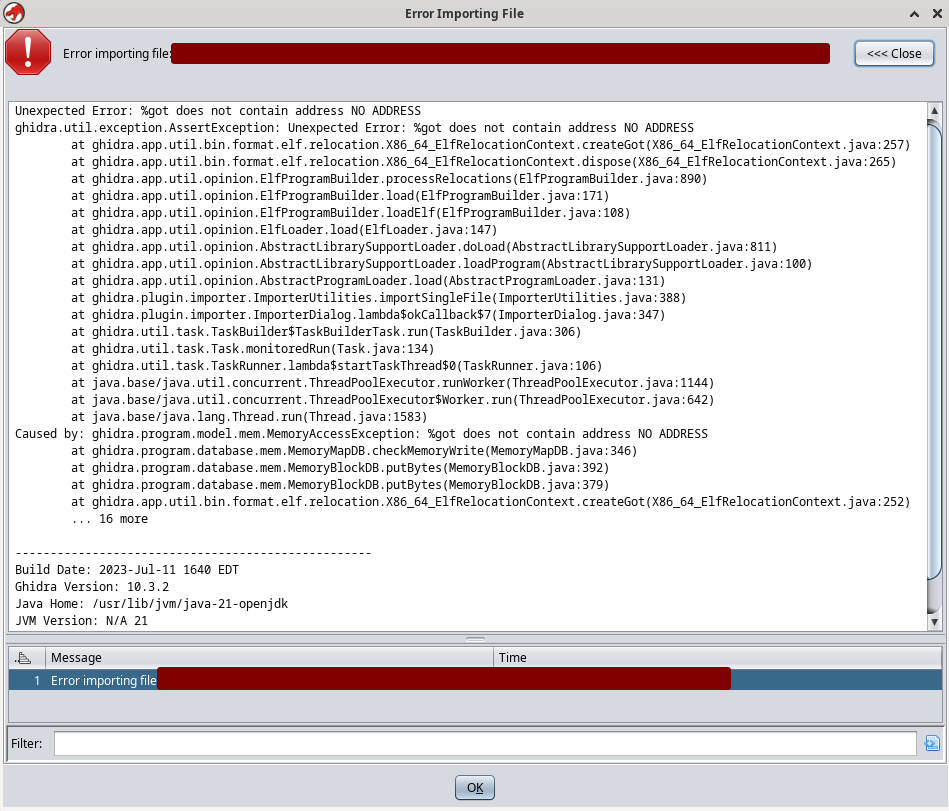
Task: Click the window shade arrow in the title bar
Action: point(912,13)
